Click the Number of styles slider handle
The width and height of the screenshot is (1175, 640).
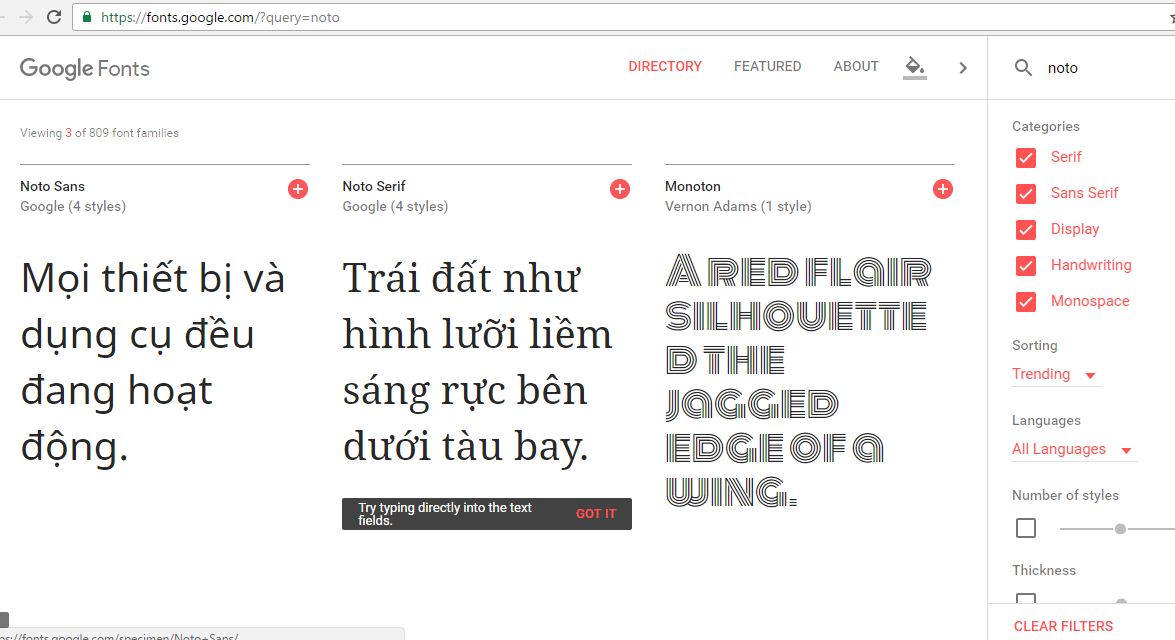pos(1120,528)
